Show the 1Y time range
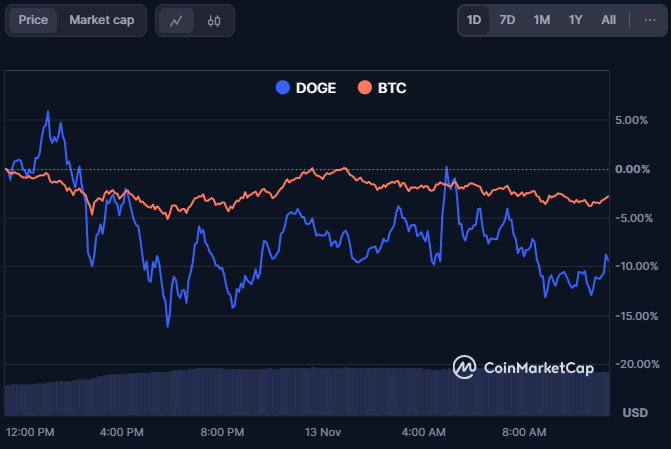 [x=575, y=20]
